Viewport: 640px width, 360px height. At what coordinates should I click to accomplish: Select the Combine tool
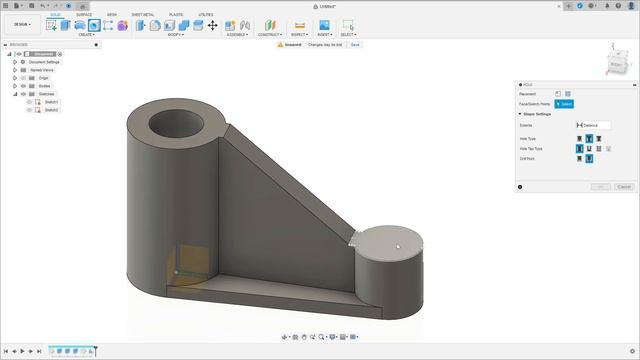tap(184, 25)
